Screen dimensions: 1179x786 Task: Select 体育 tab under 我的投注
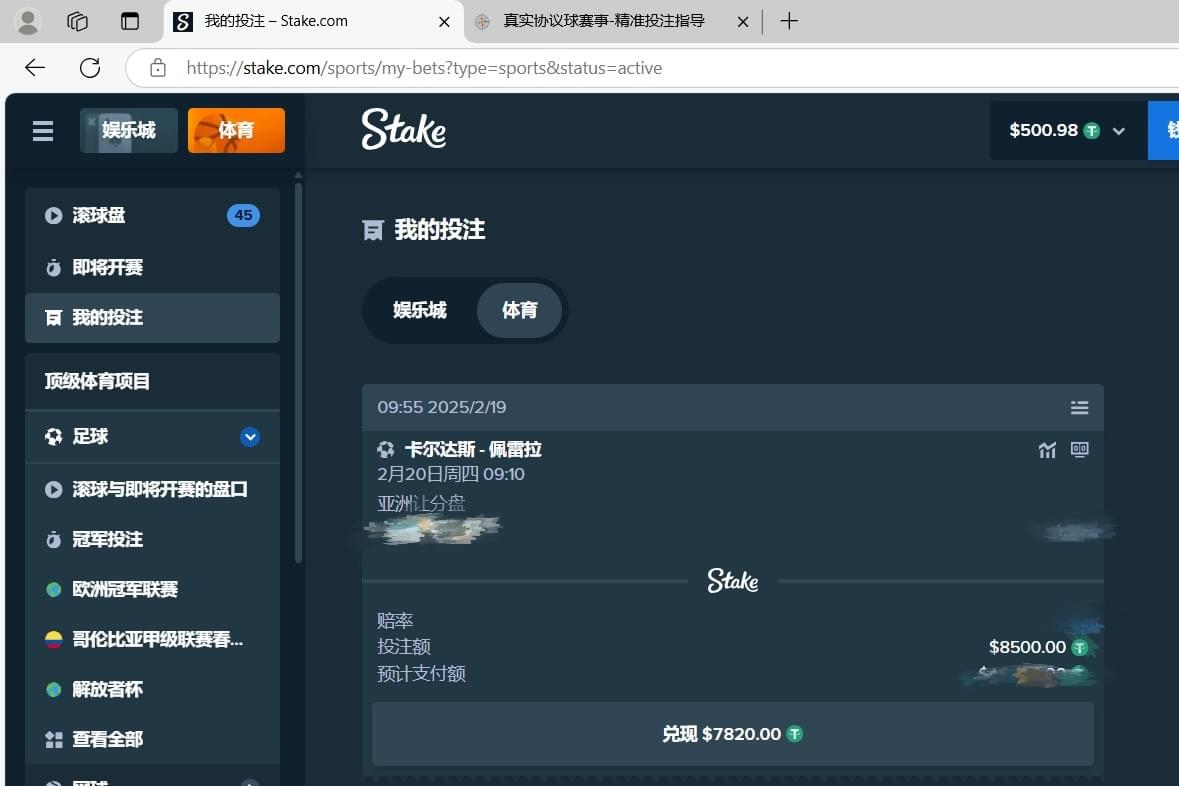tap(520, 310)
